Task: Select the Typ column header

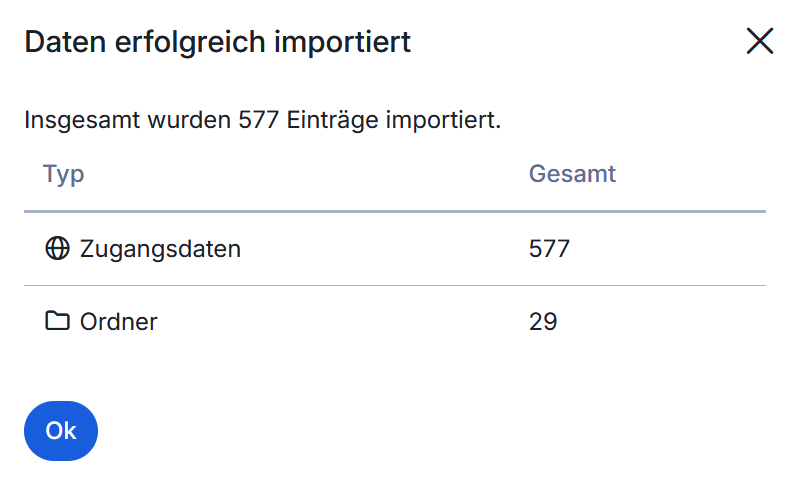Action: 63,174
